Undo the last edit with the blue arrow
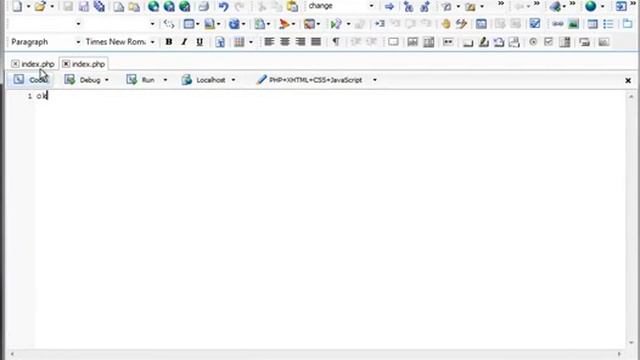Screen dimensions: 640x360 click(x=223, y=6)
